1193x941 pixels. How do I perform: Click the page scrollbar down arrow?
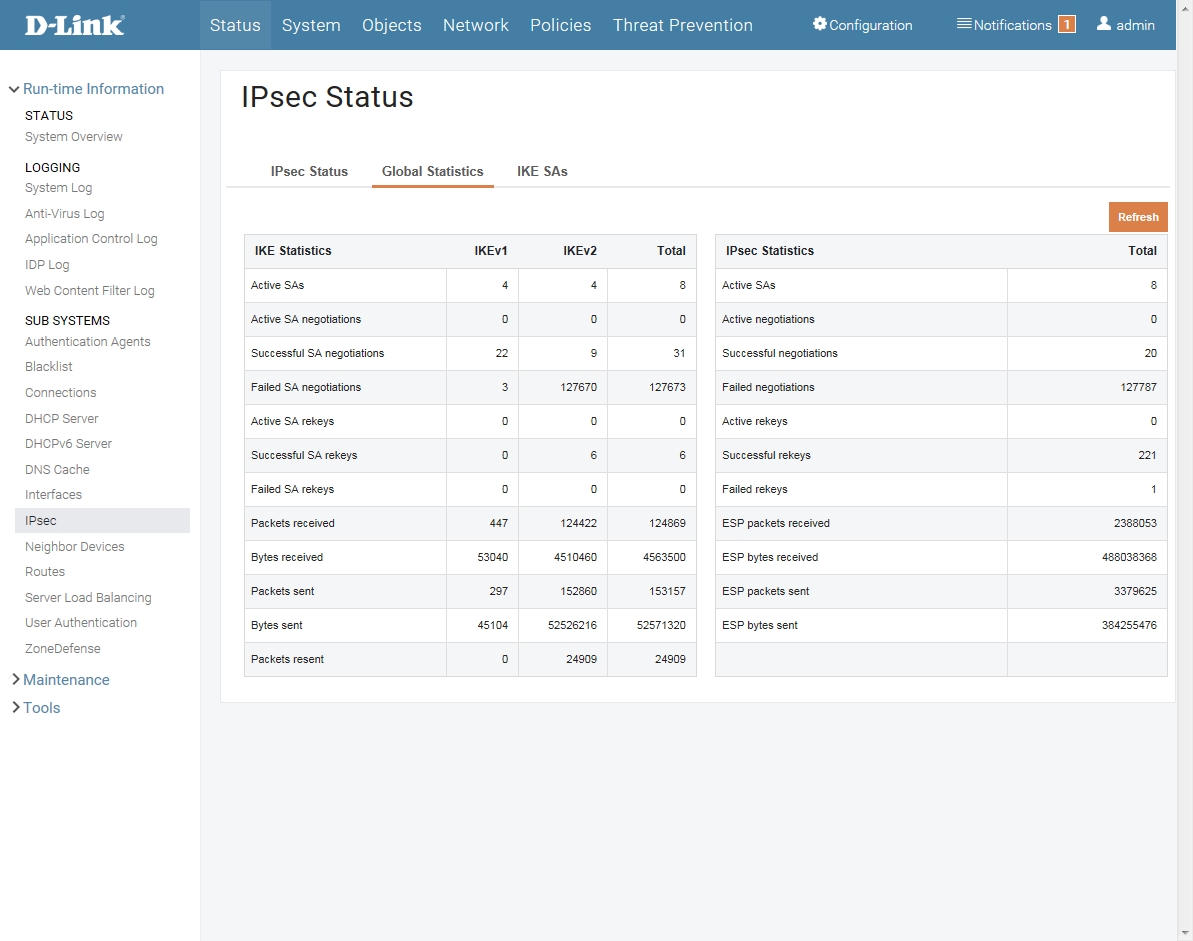(x=1185, y=933)
